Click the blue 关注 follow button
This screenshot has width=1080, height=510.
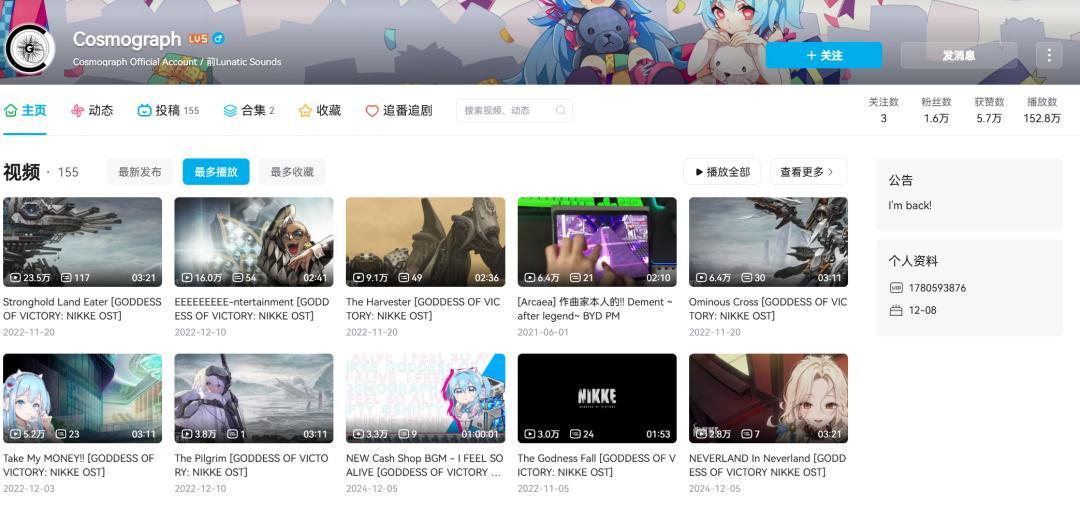tap(824, 56)
